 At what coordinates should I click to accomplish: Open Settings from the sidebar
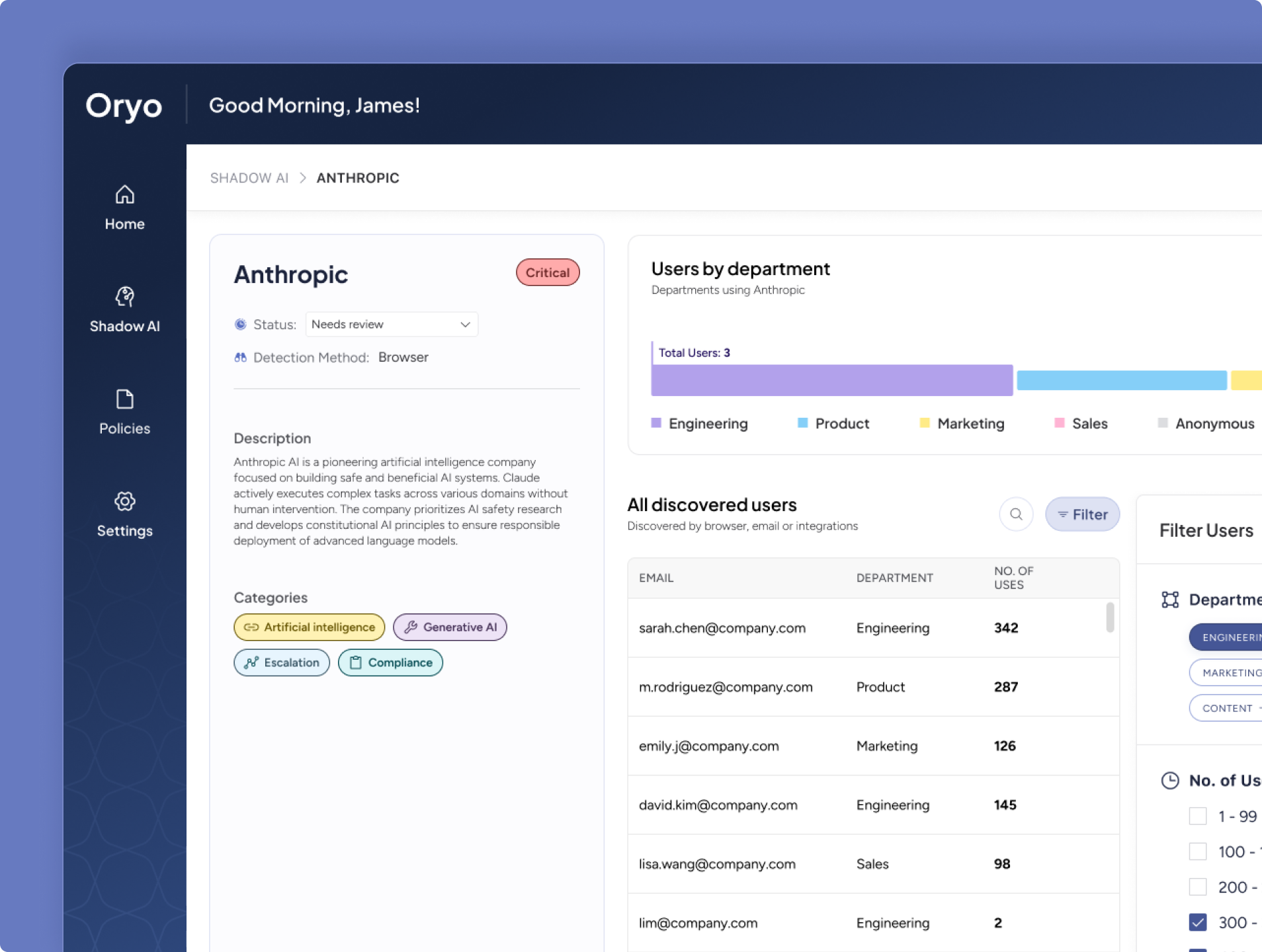[x=124, y=514]
